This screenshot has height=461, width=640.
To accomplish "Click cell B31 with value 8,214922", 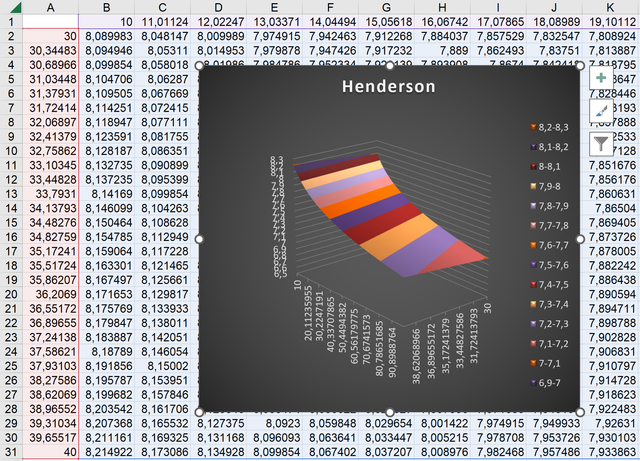I will pyautogui.click(x=107, y=452).
